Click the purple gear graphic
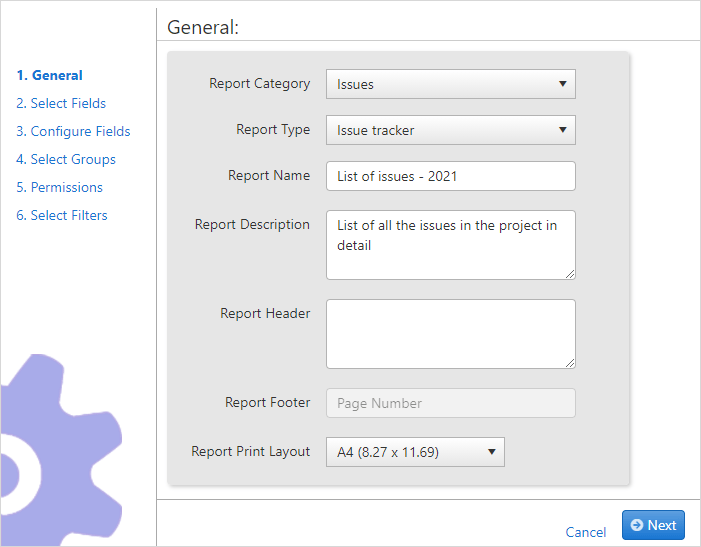 pyautogui.click(x=60, y=449)
